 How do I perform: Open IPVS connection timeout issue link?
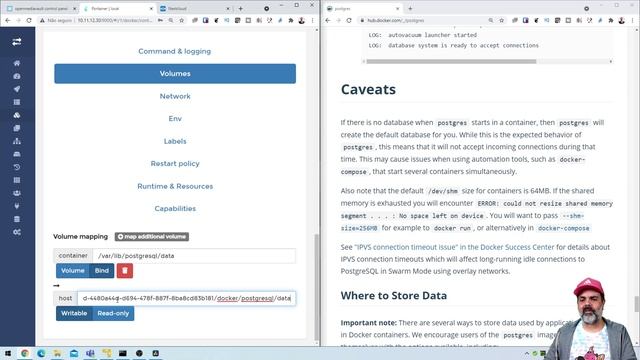coord(454,247)
